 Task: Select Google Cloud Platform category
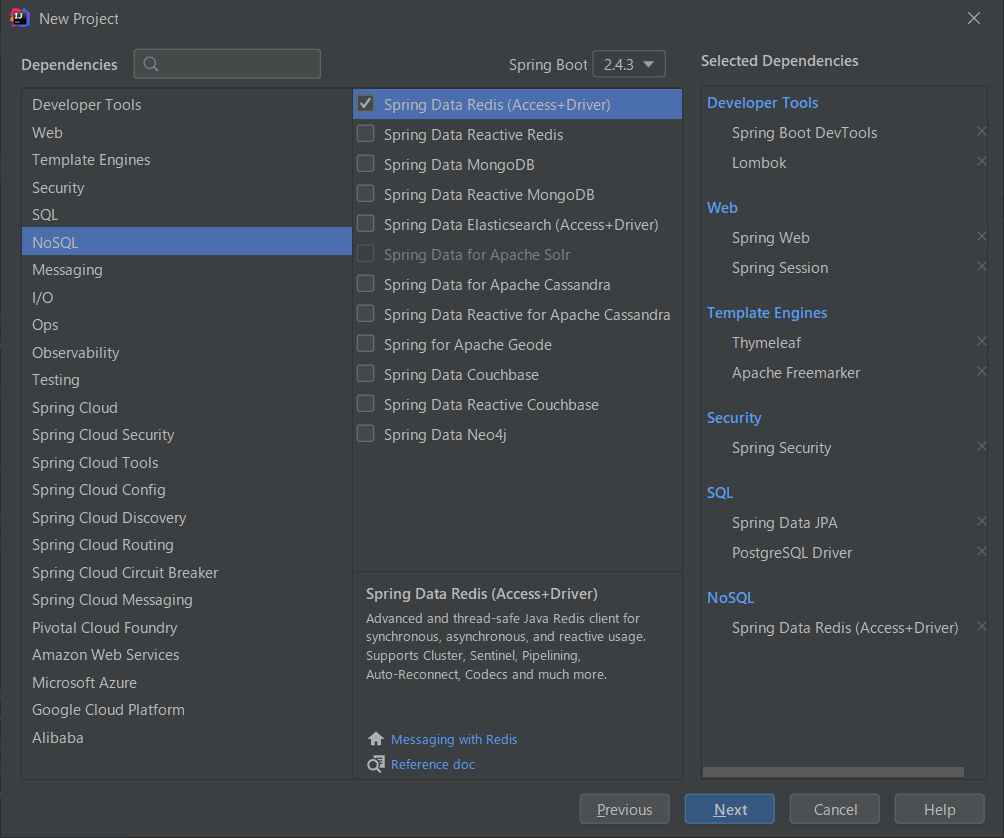click(187, 711)
